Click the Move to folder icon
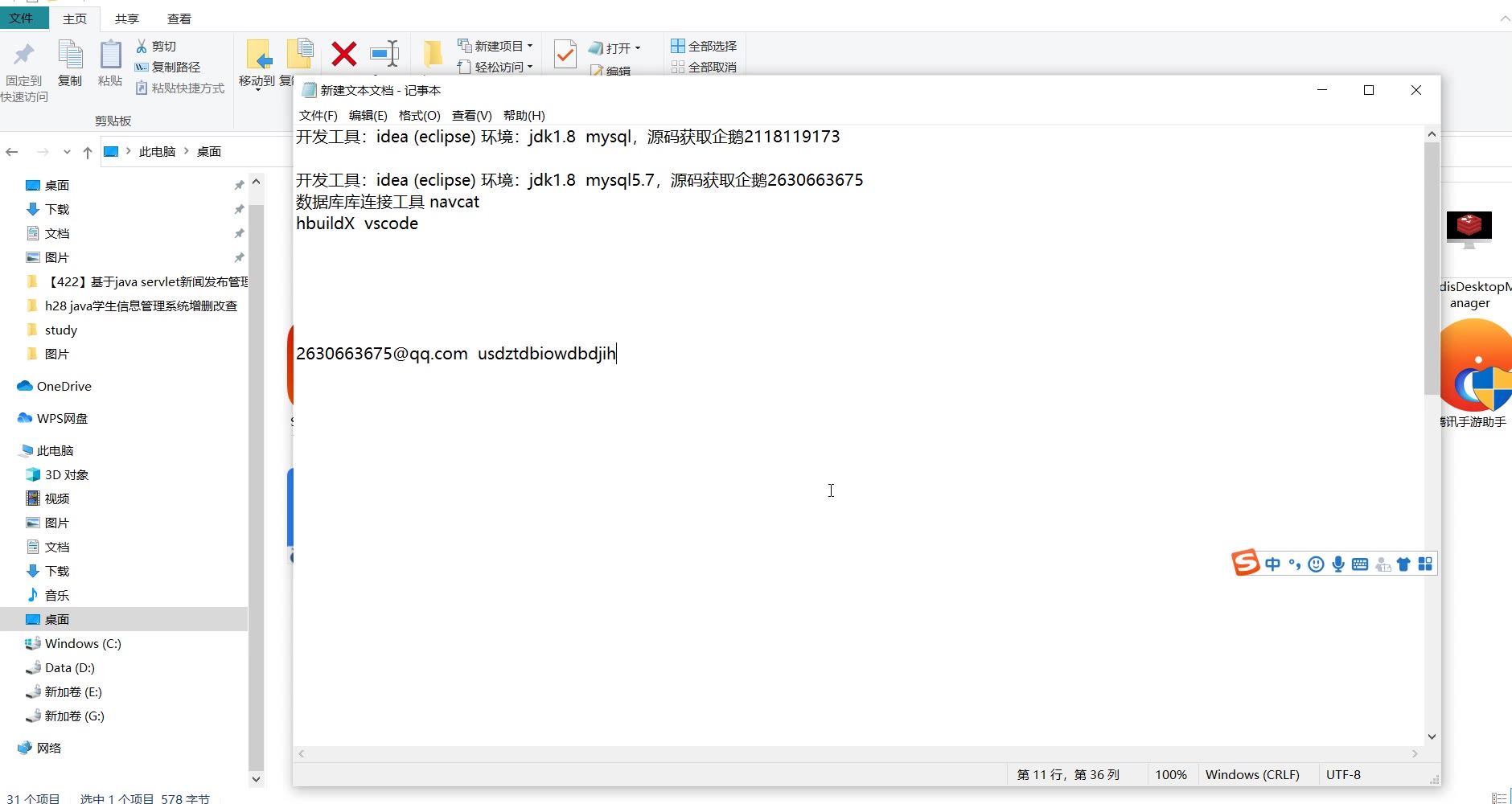 258,55
